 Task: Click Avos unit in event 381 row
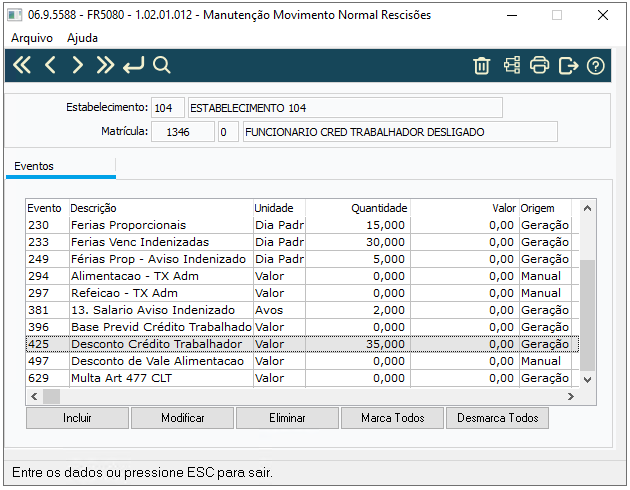pyautogui.click(x=269, y=310)
